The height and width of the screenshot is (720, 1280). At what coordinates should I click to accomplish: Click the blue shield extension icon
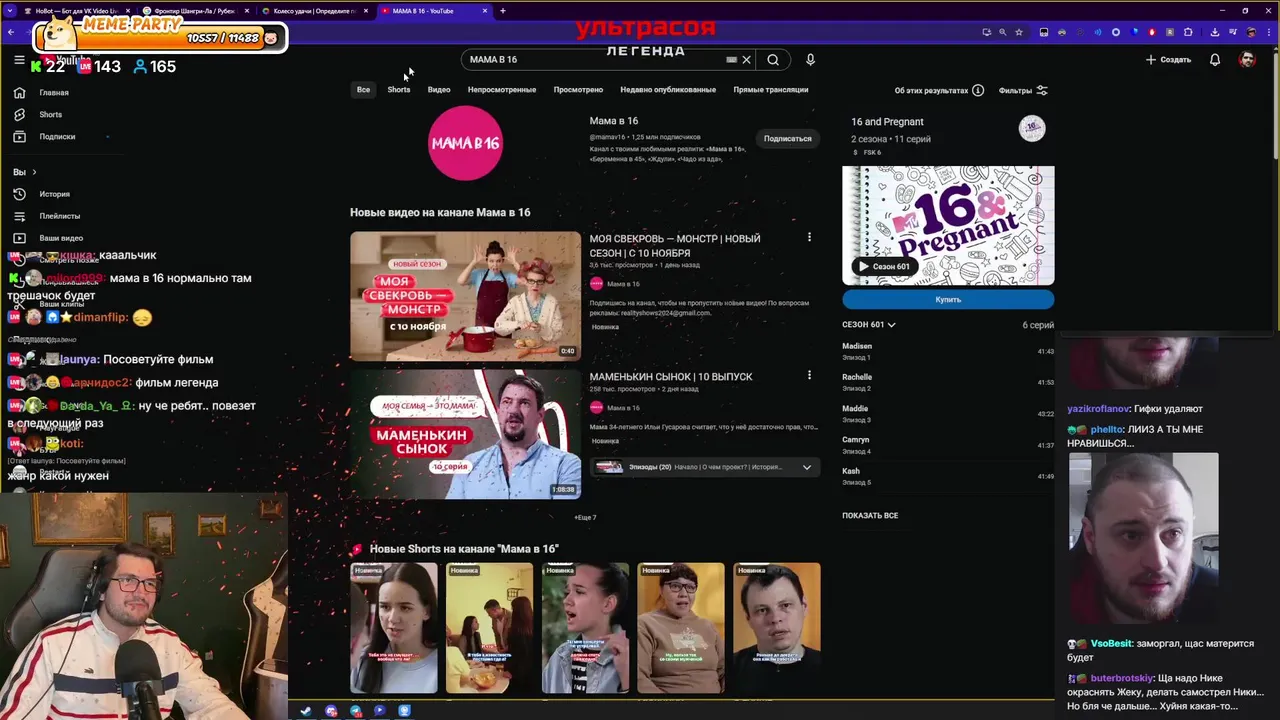[x=1134, y=32]
